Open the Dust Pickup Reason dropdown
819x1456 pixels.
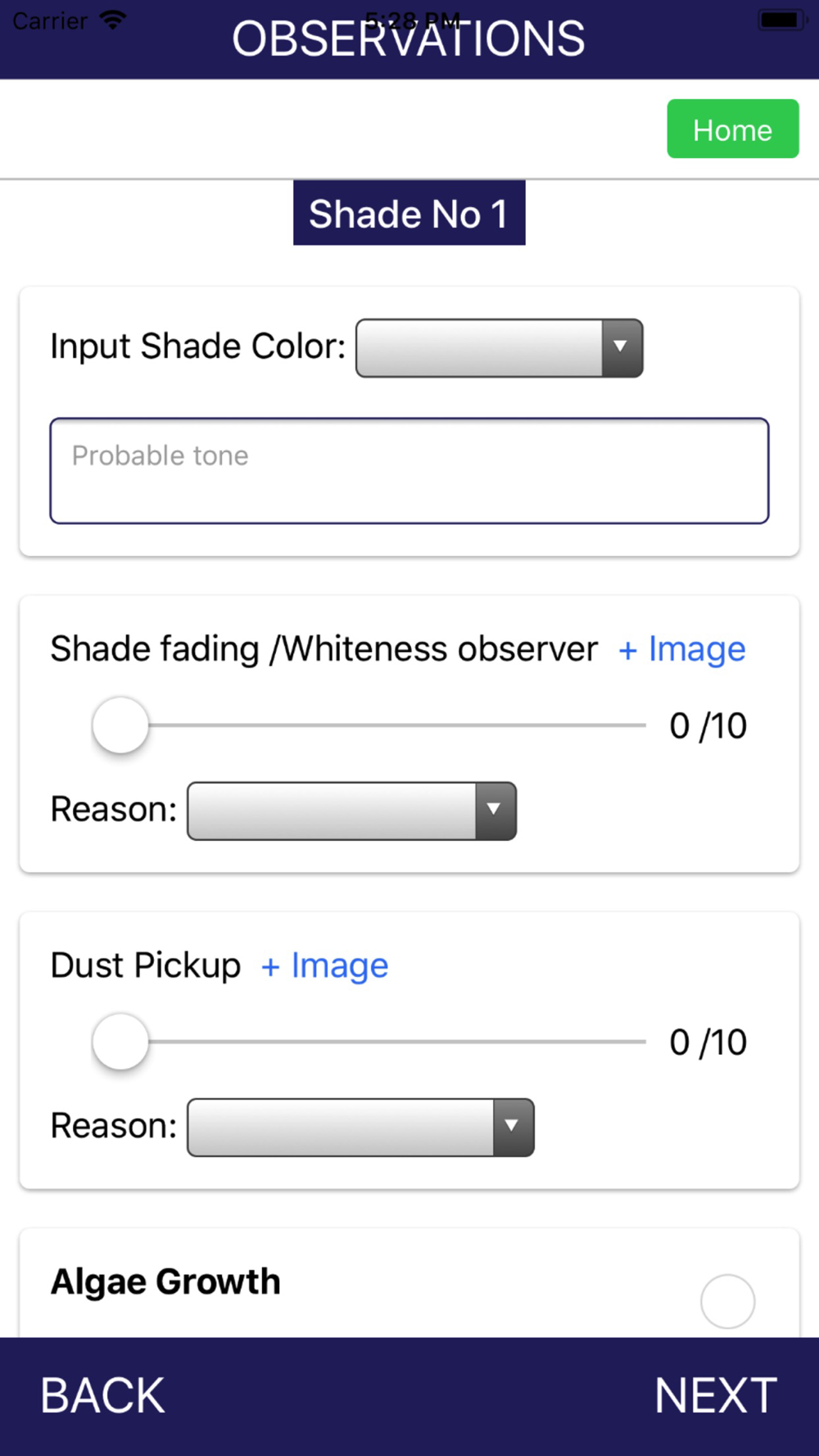point(341,1128)
